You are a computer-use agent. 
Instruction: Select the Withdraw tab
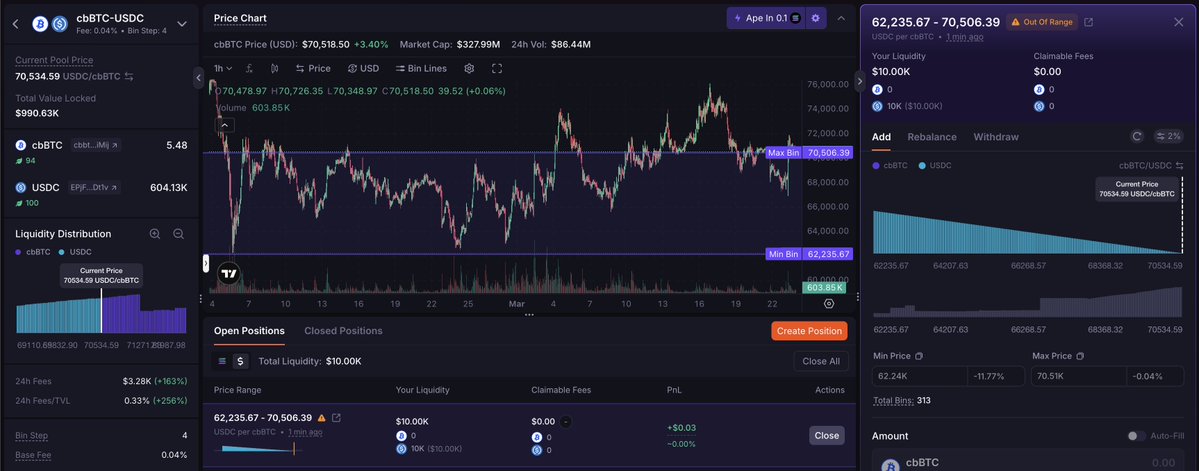click(x=996, y=137)
